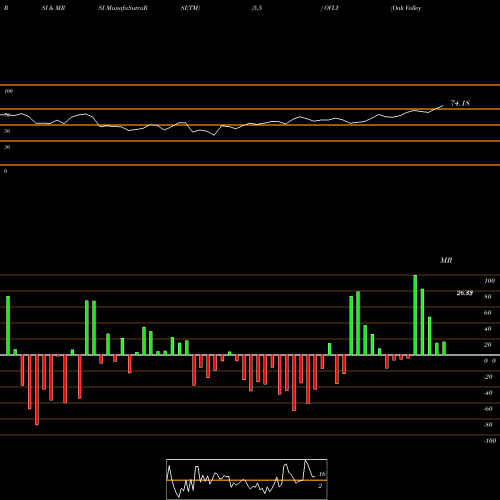Click the -100 label on the MR axis
Image resolution: width=500 pixels, height=500 pixels.
pyautogui.click(x=490, y=441)
